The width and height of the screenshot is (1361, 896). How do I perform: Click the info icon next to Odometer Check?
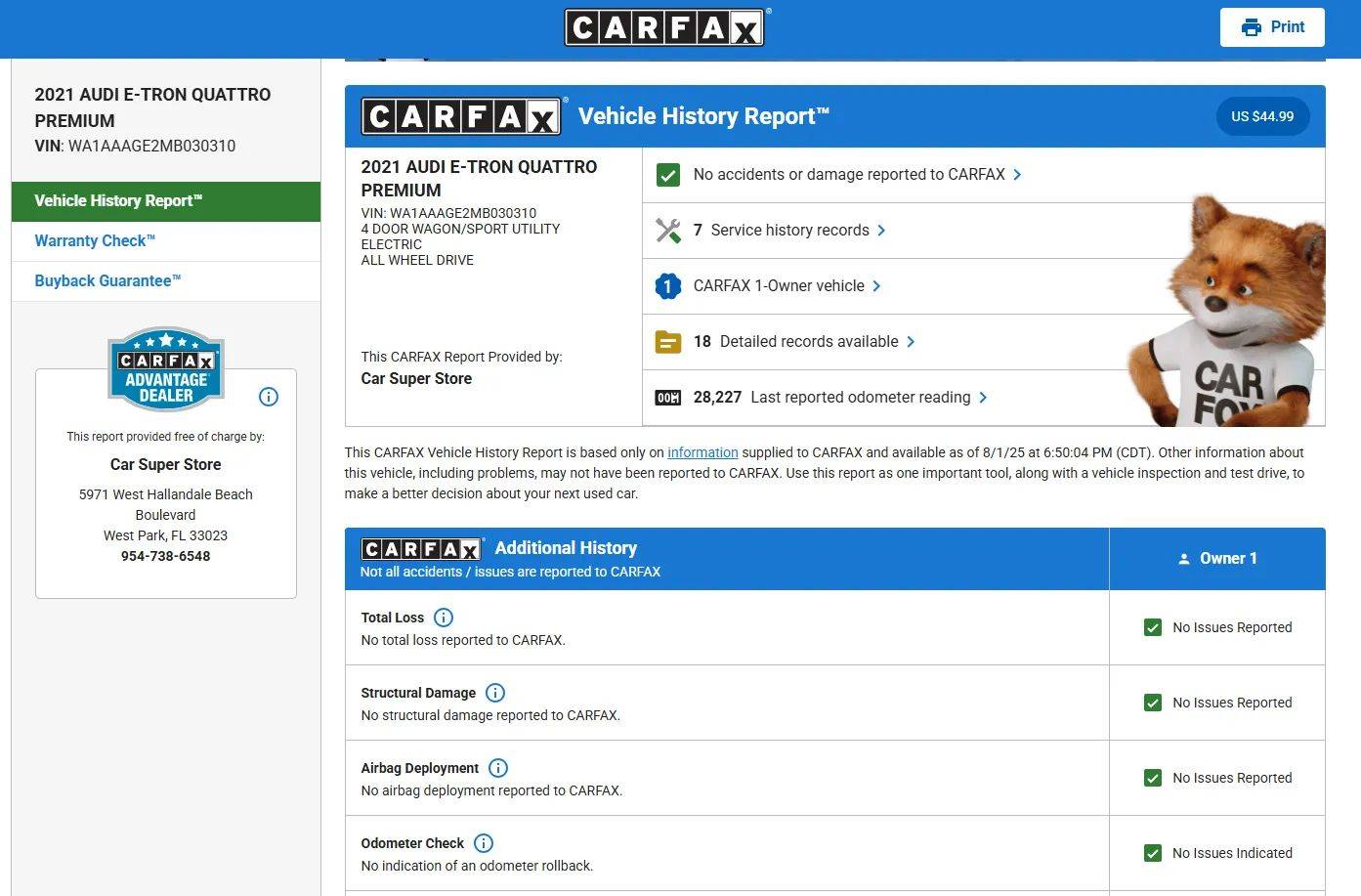tap(484, 843)
